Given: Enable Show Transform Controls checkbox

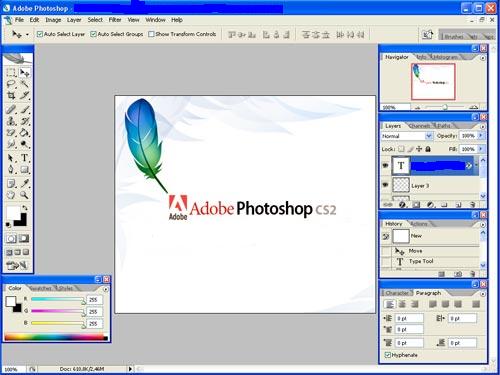Looking at the screenshot, I should point(151,34).
